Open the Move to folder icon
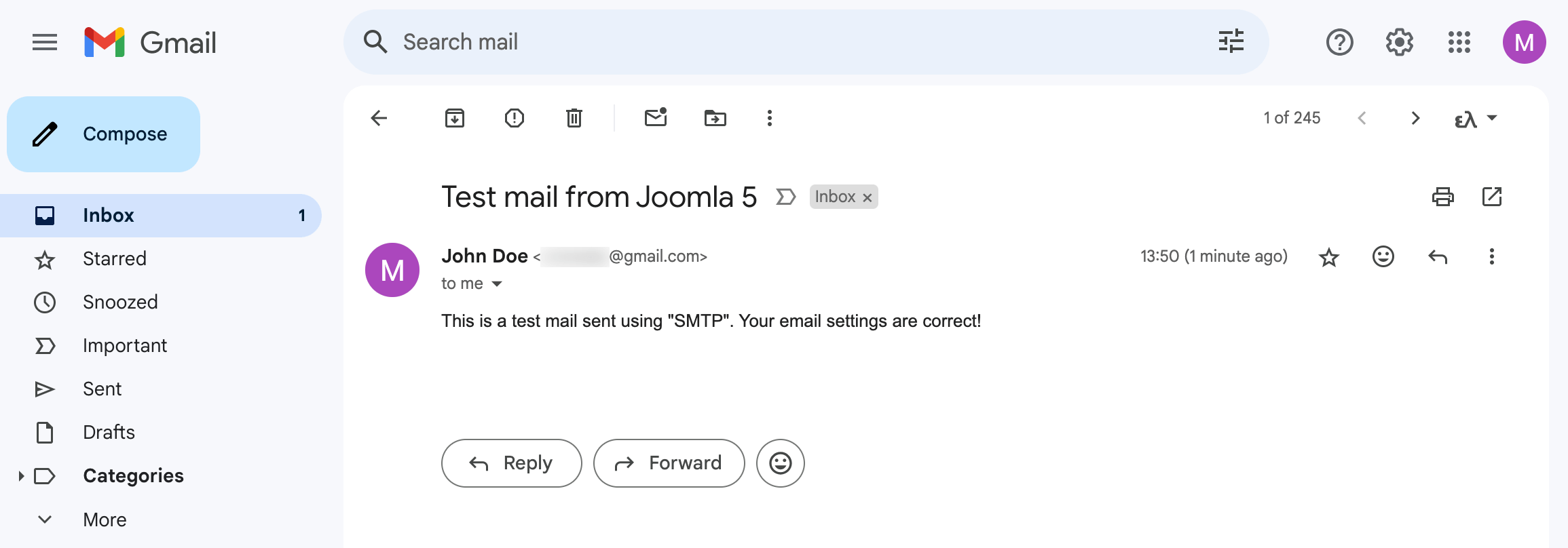This screenshot has width=1568, height=548. pos(715,118)
